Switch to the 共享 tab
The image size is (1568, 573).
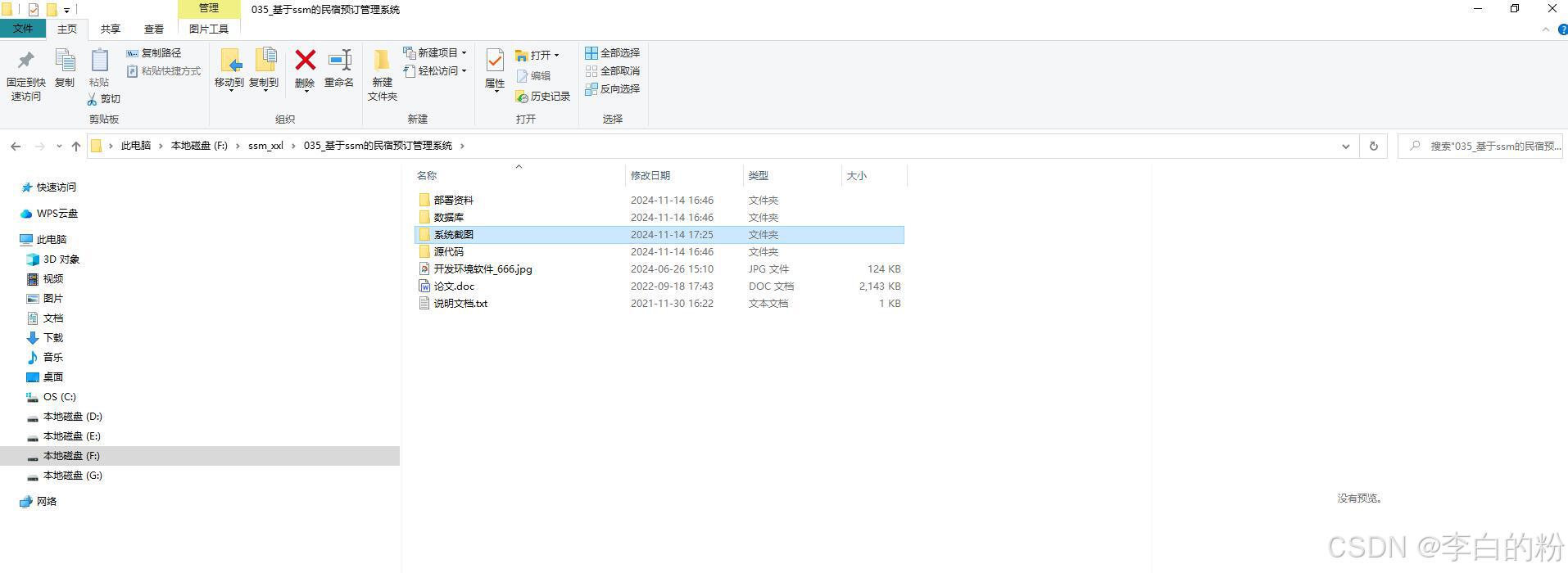(111, 29)
